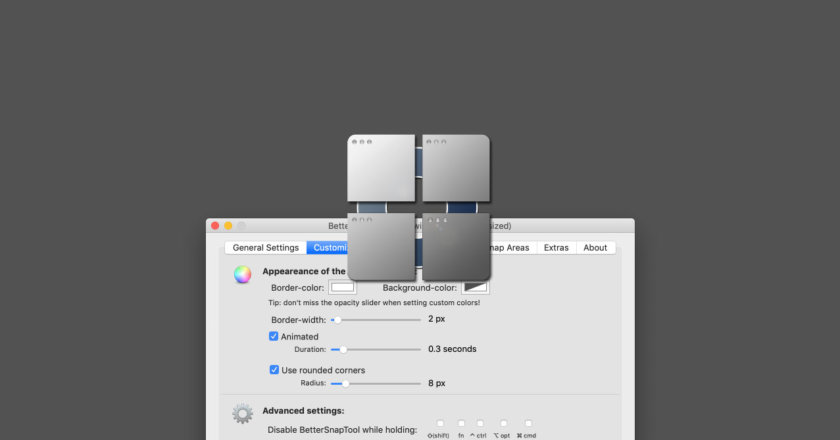840x440 pixels.
Task: Enable the shift modifier checkbox
Action: [x=440, y=423]
